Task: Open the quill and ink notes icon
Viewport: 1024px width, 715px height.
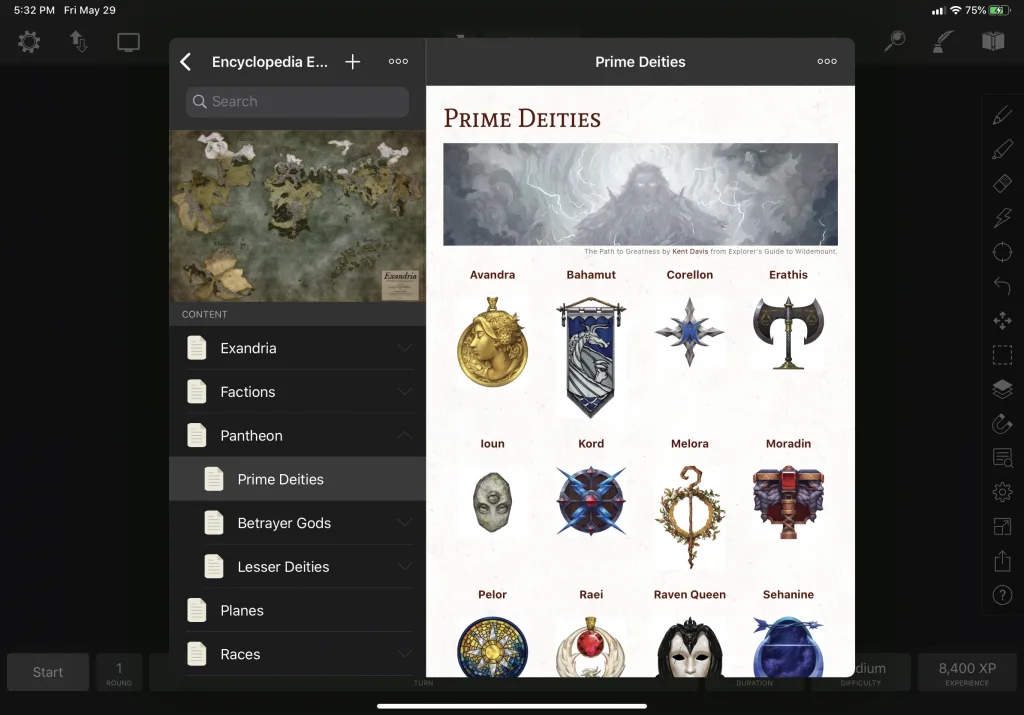Action: [942, 41]
